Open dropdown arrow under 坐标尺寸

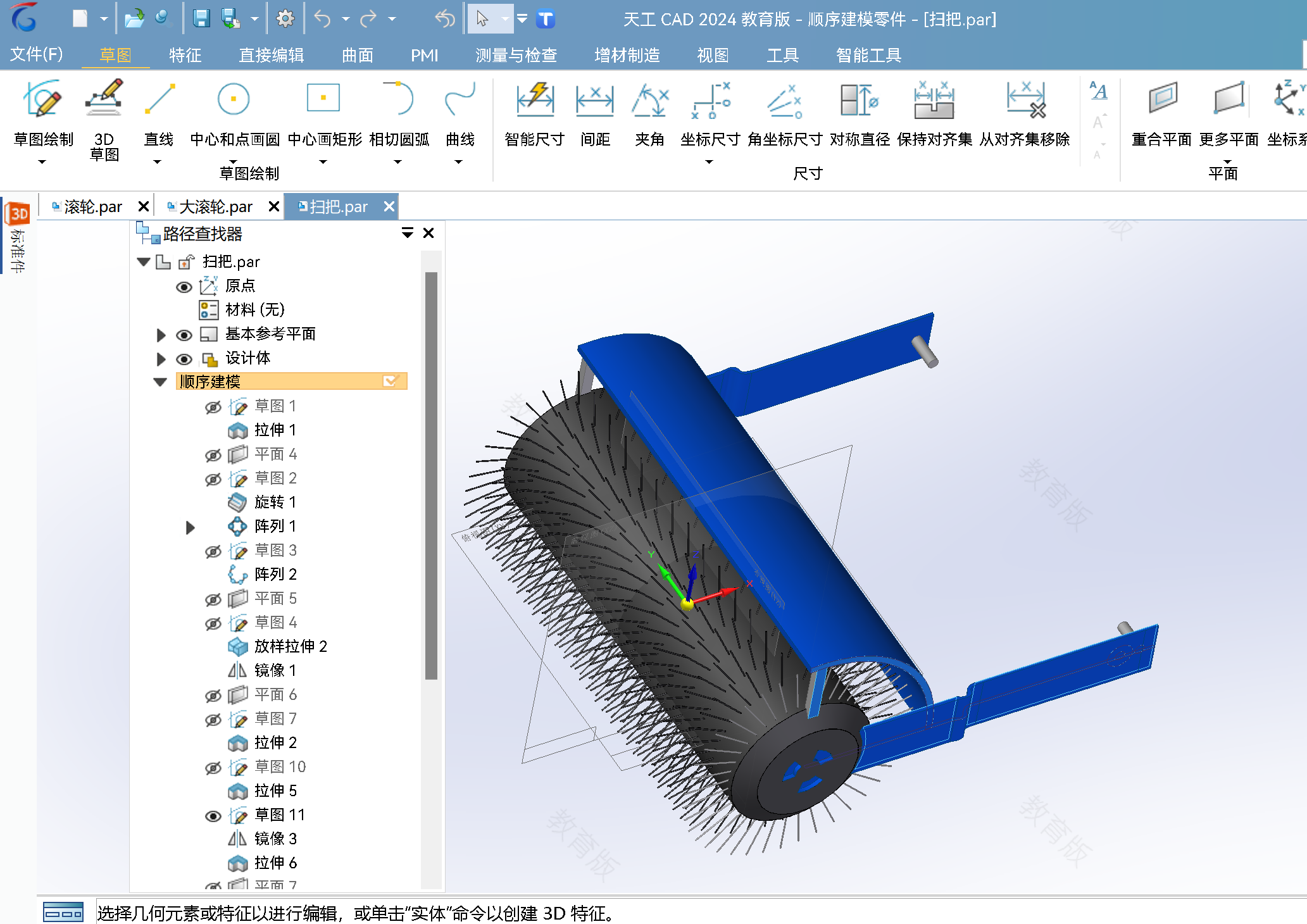coord(710,162)
